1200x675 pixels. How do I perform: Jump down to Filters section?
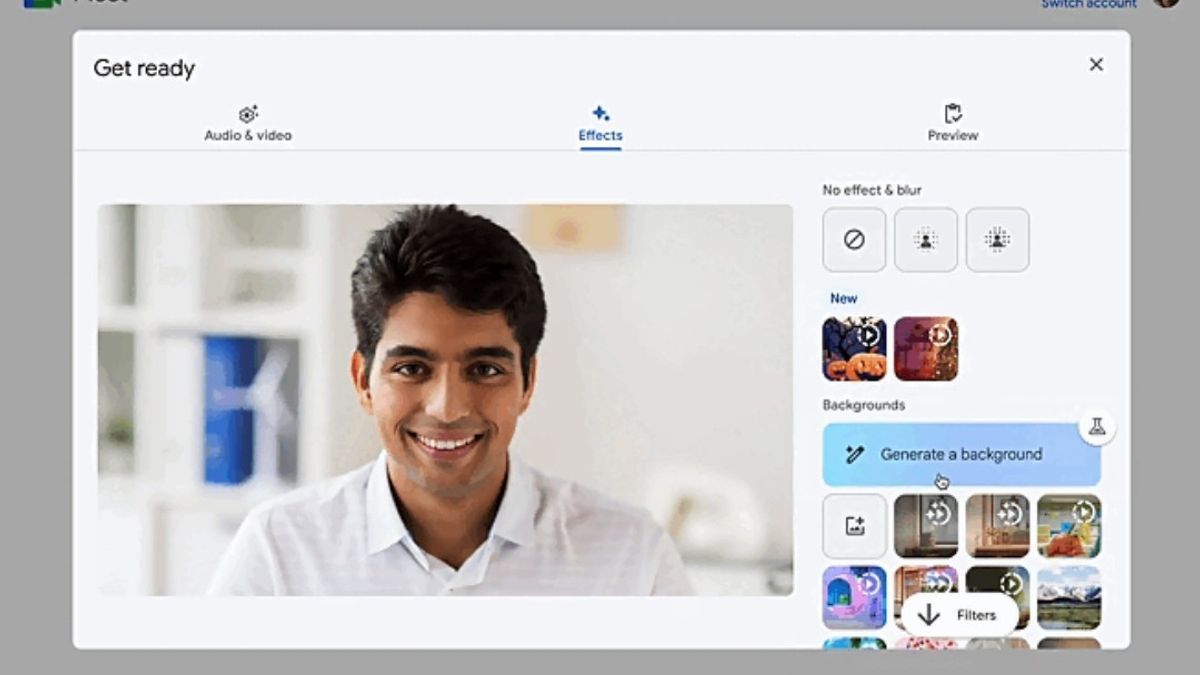click(960, 615)
